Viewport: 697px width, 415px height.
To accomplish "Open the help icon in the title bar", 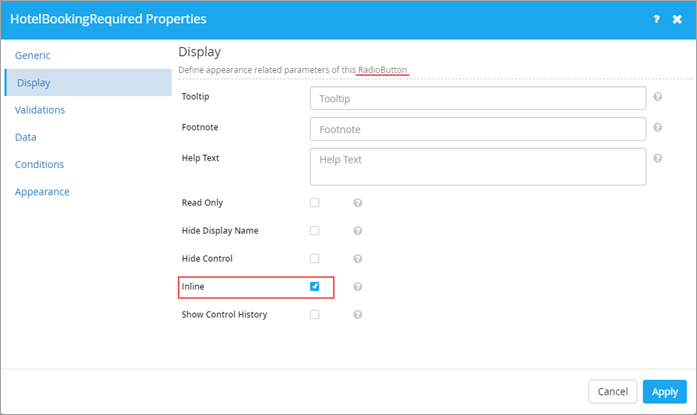I will pyautogui.click(x=656, y=19).
